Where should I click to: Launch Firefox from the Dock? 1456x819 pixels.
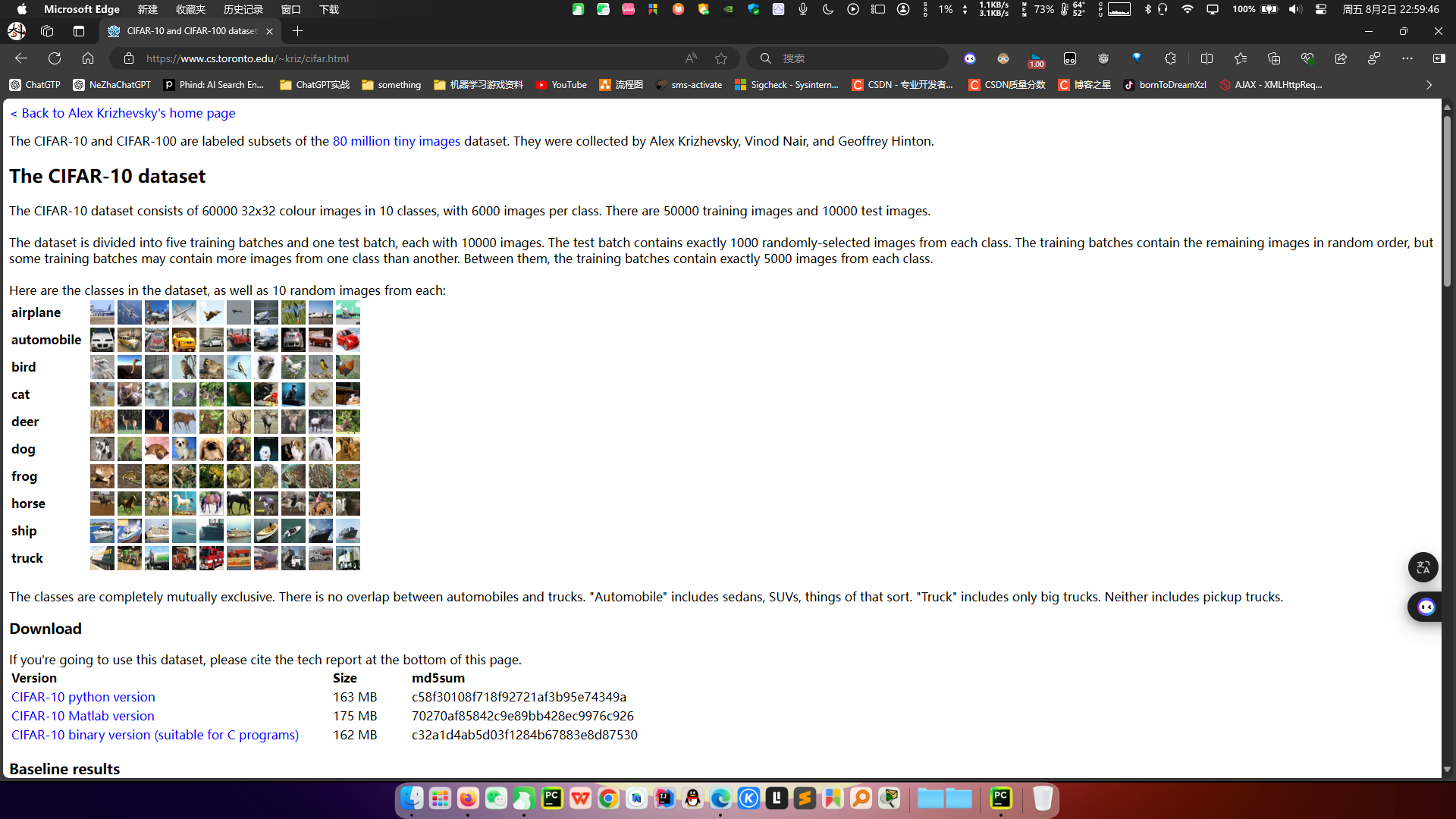tap(468, 798)
